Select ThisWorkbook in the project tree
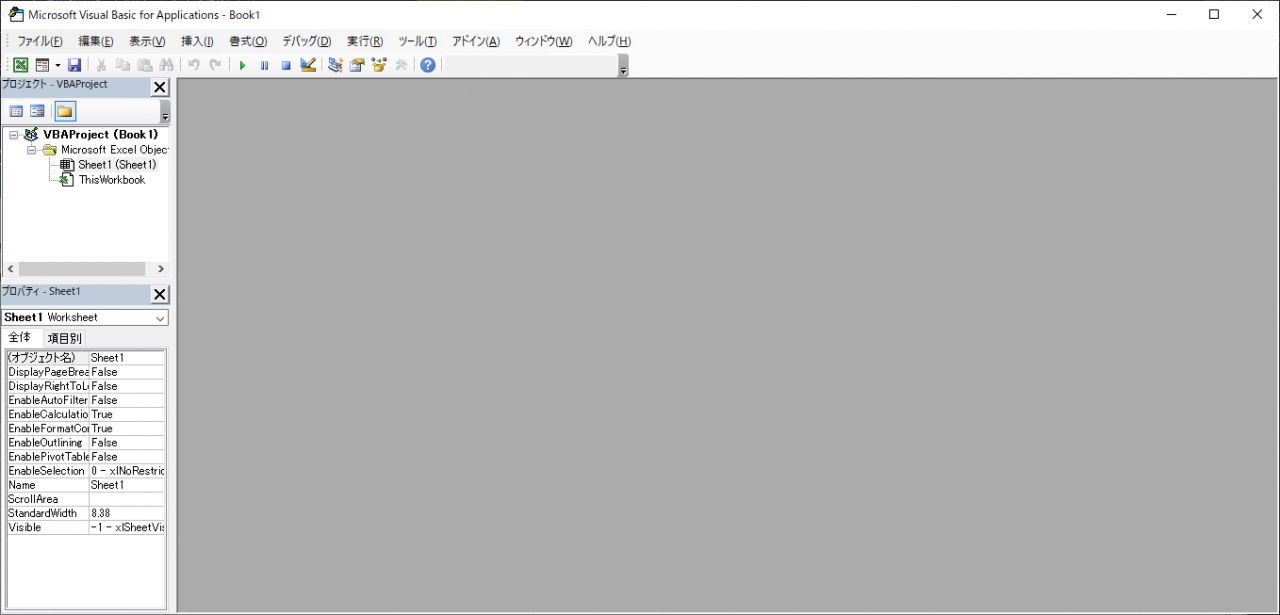 tap(112, 180)
